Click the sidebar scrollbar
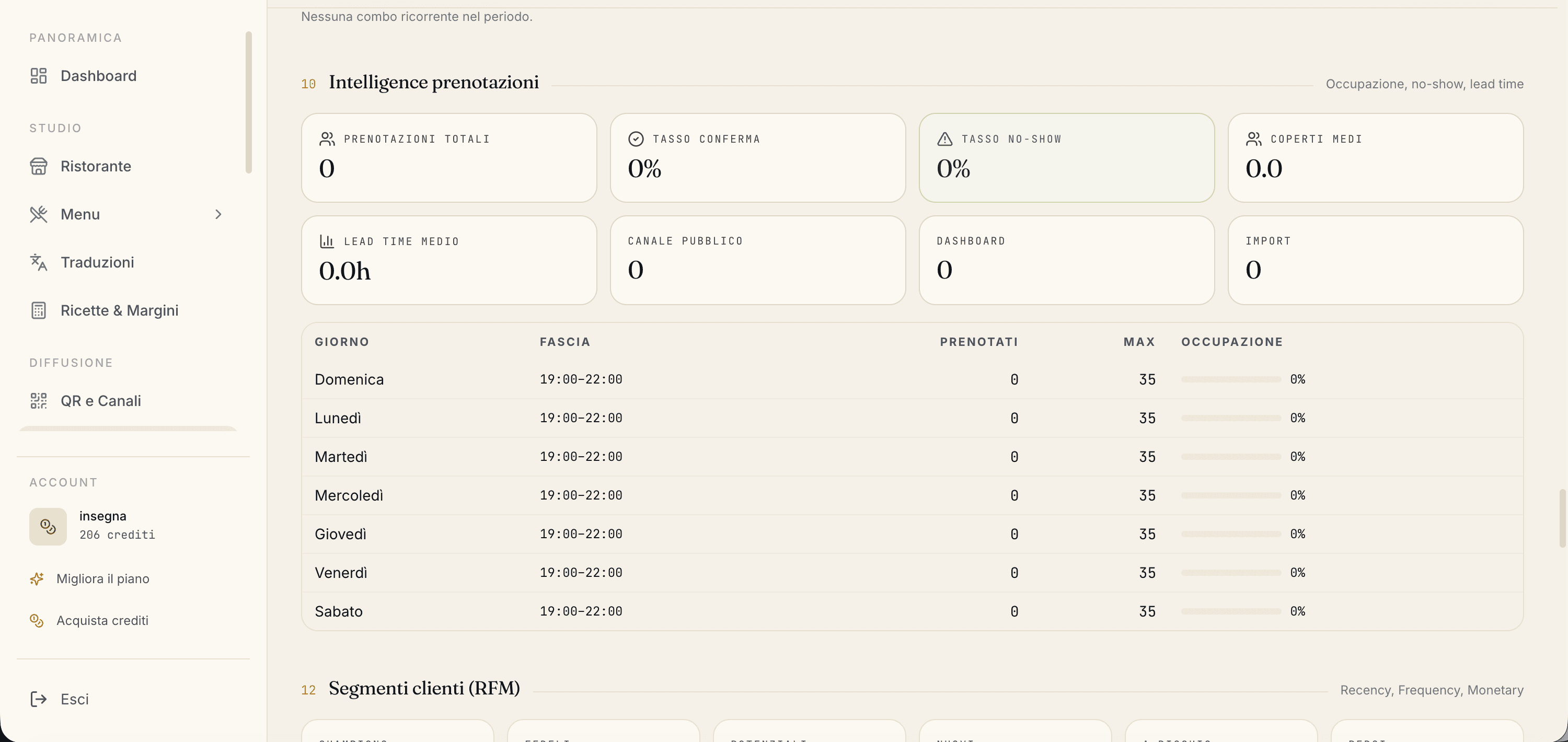The image size is (1568, 742). click(248, 102)
